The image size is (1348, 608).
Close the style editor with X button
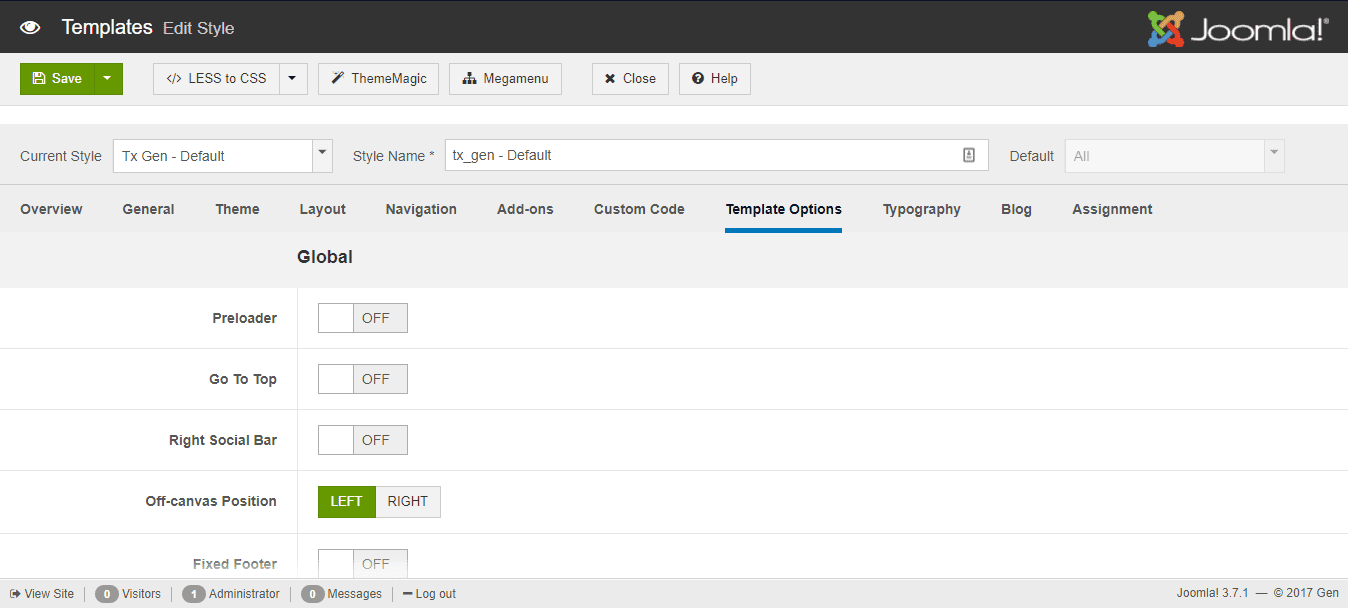coord(630,79)
